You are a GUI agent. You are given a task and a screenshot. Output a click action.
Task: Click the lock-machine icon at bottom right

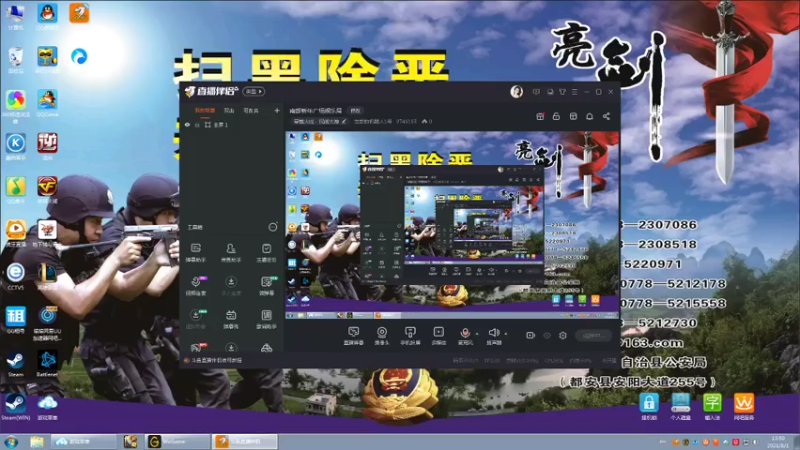tap(649, 407)
